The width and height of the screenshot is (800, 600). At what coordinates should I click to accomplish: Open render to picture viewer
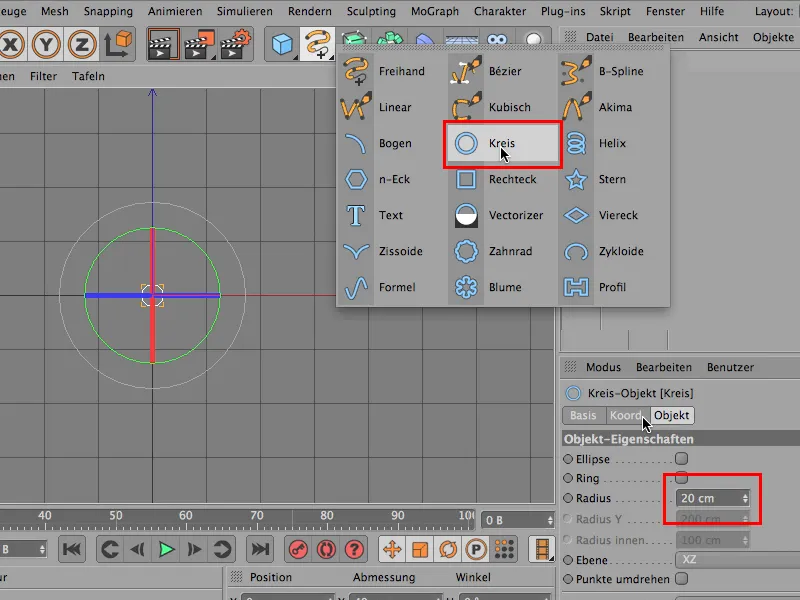[x=199, y=44]
